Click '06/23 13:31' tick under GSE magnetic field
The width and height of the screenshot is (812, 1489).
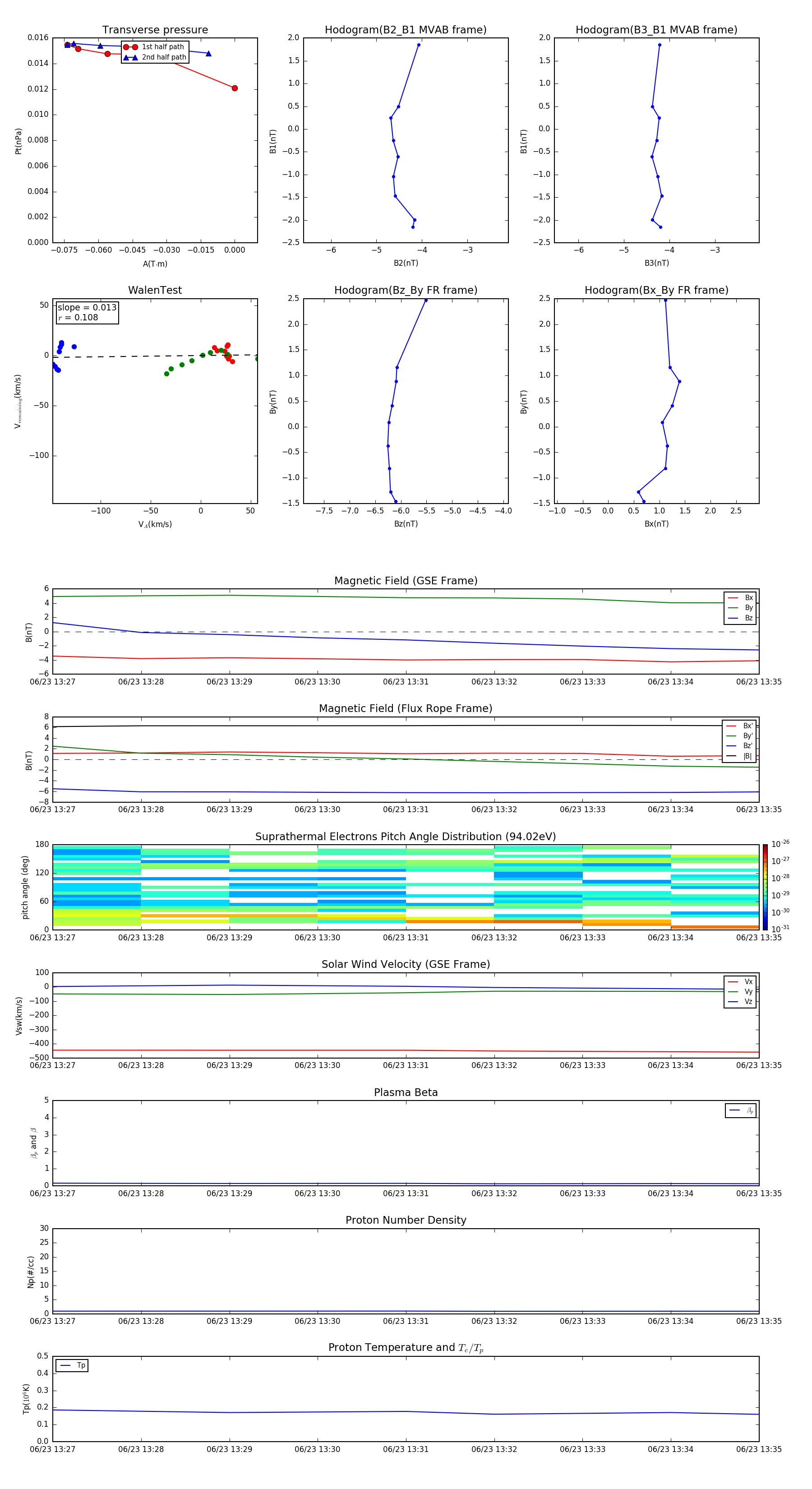(x=406, y=682)
